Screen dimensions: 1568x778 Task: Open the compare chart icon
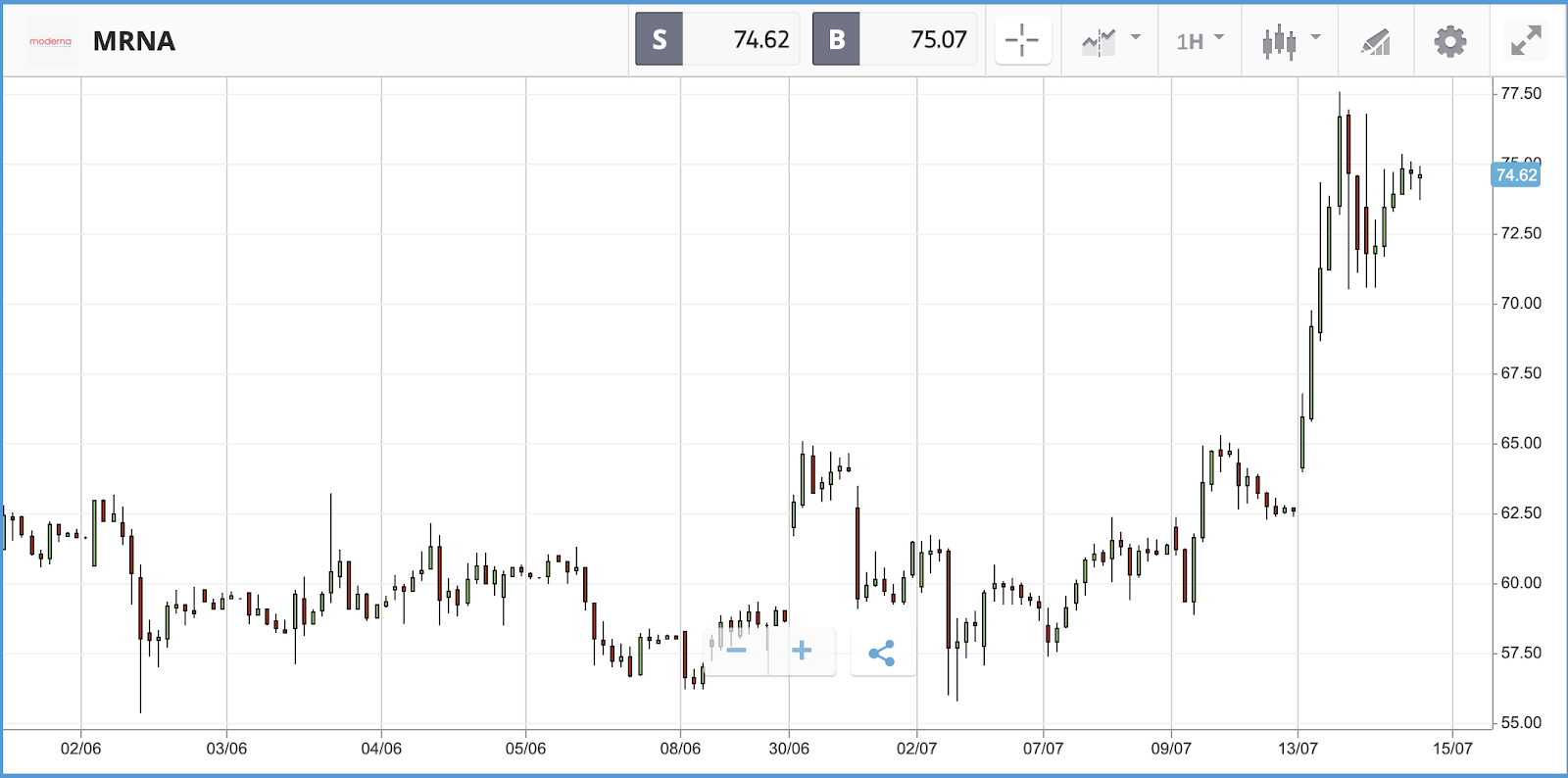1099,42
